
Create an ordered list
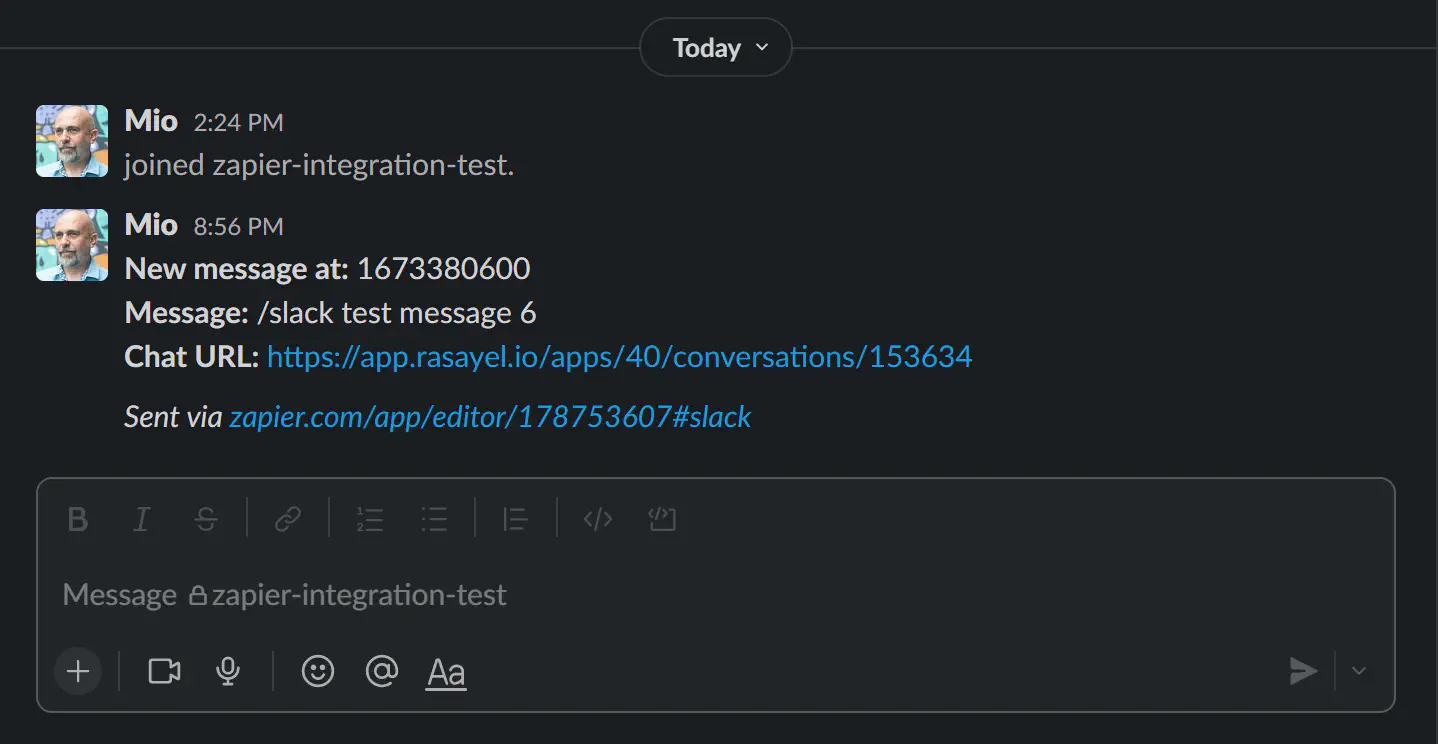coord(370,519)
